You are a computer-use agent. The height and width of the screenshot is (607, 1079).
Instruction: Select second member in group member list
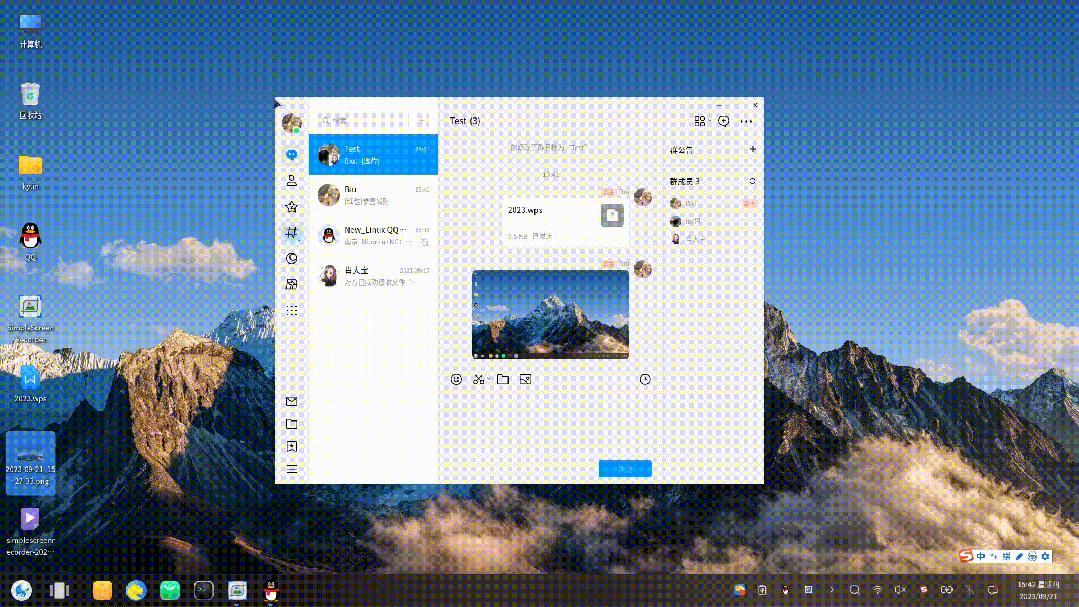click(x=713, y=222)
